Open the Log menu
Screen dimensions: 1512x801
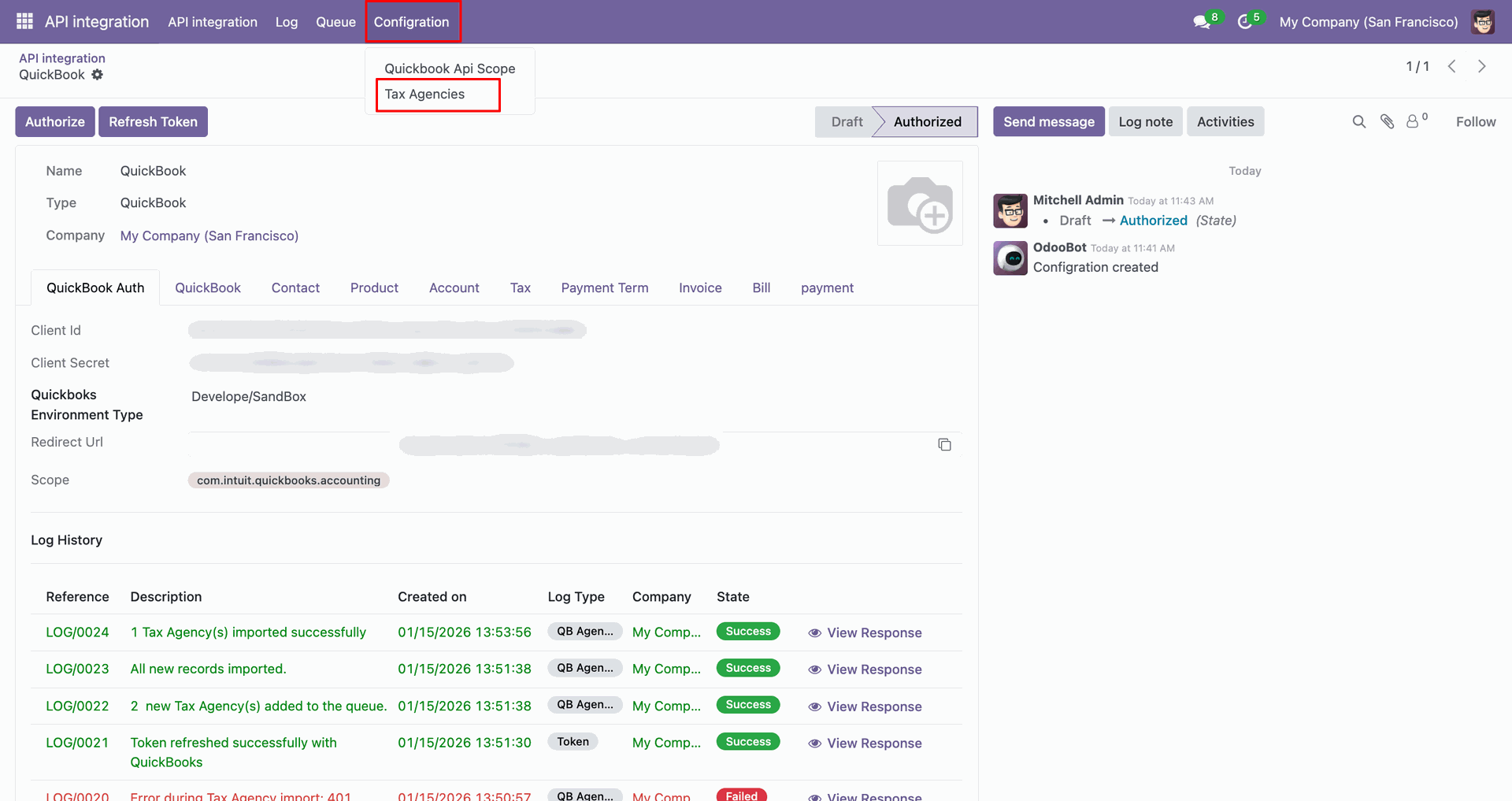point(287,22)
